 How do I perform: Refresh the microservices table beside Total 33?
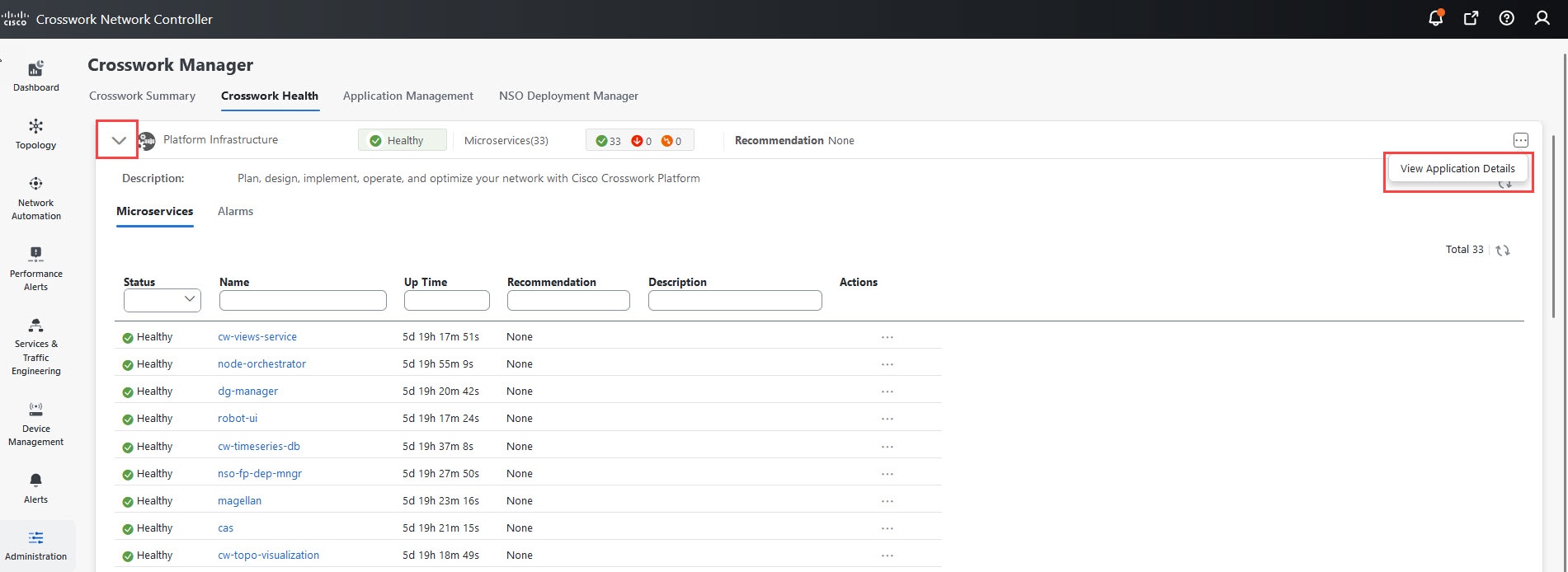[1503, 250]
